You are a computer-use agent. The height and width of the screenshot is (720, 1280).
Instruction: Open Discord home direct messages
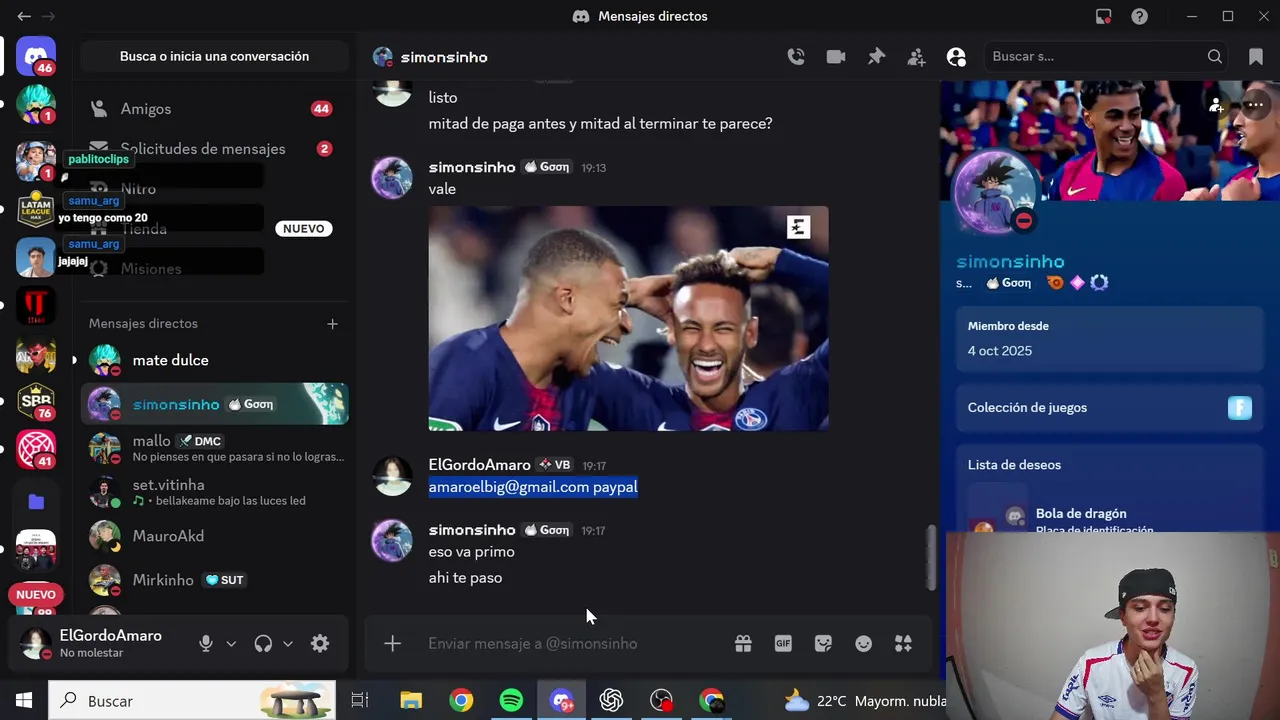36,56
